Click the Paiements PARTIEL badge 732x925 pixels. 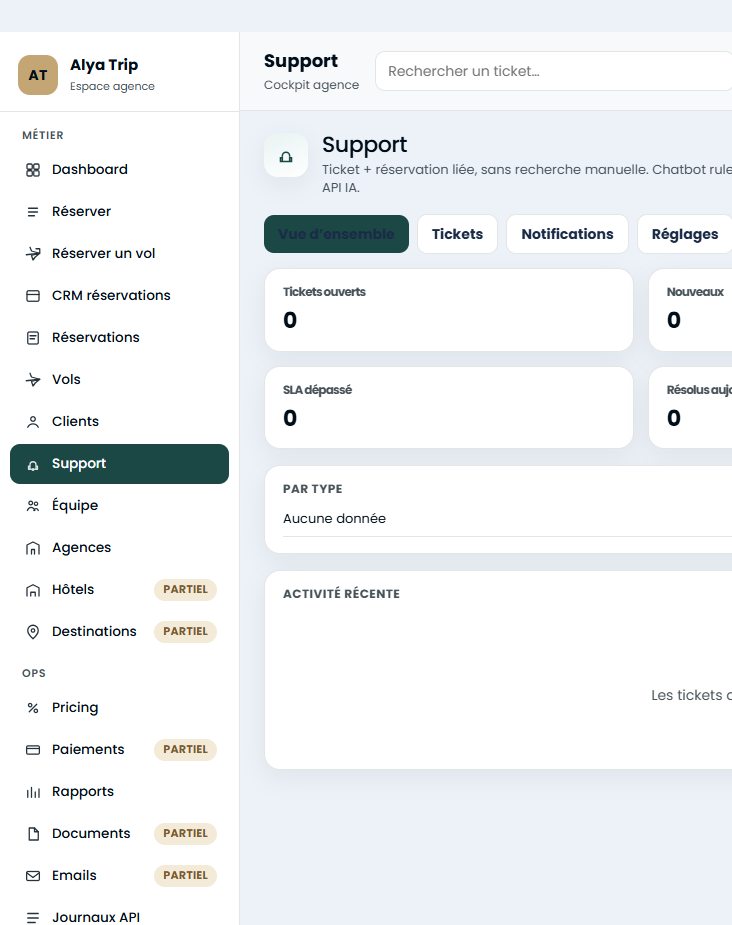[x=185, y=750]
